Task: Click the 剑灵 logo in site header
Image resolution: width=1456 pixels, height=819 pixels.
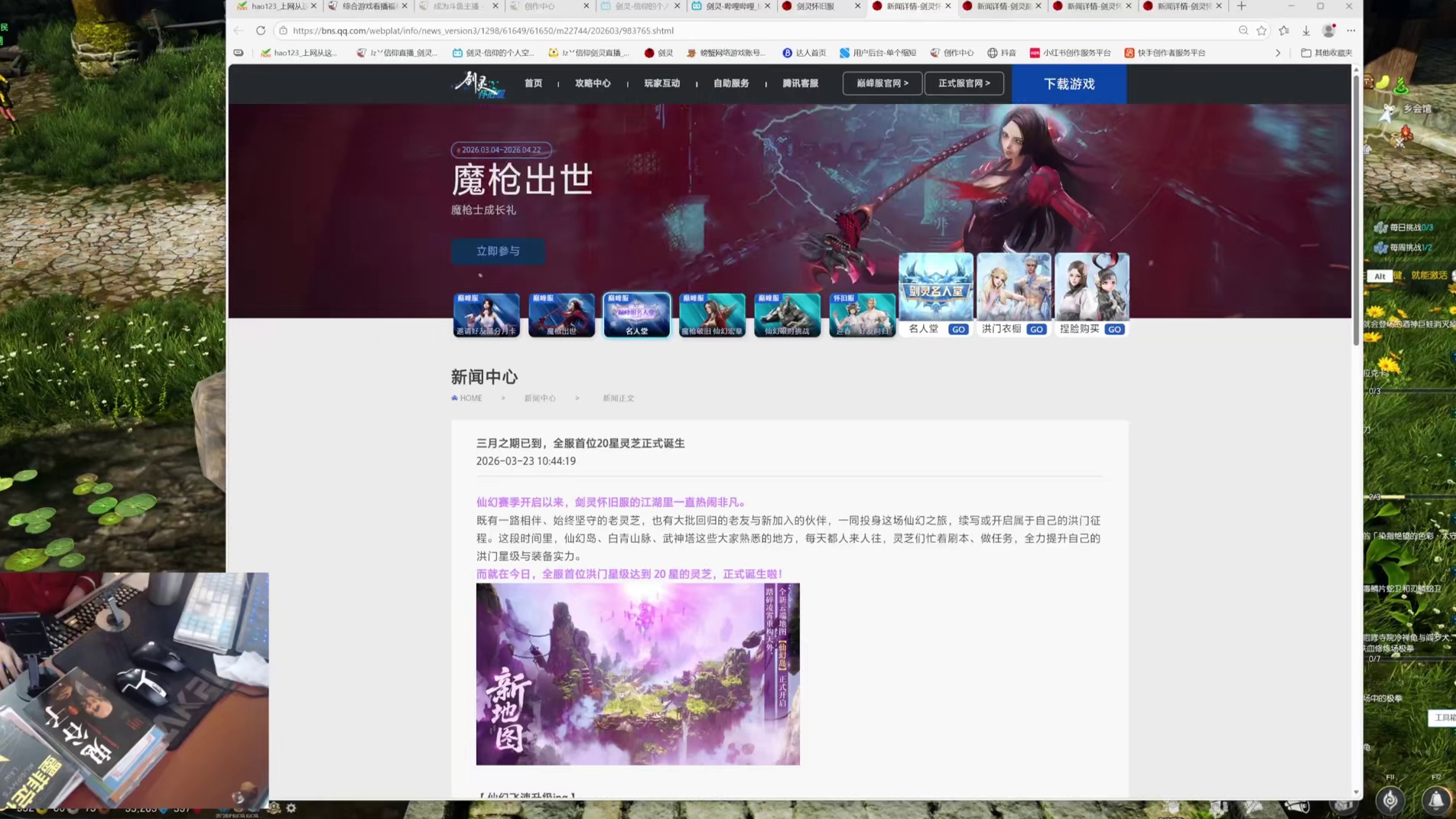Action: pyautogui.click(x=479, y=83)
